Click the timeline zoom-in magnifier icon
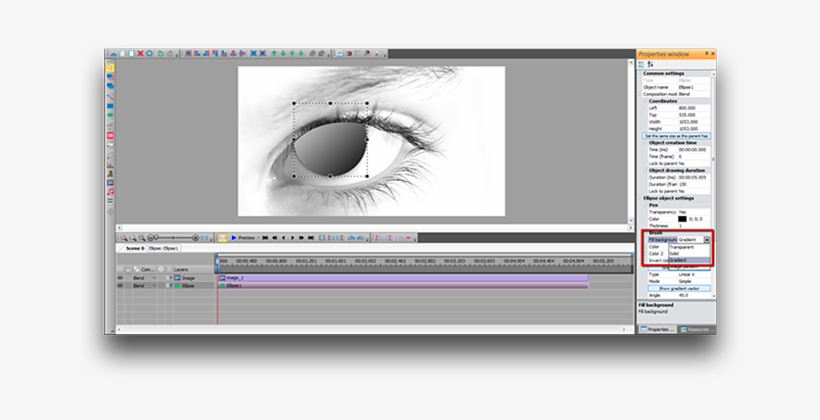820x420 pixels. point(124,238)
